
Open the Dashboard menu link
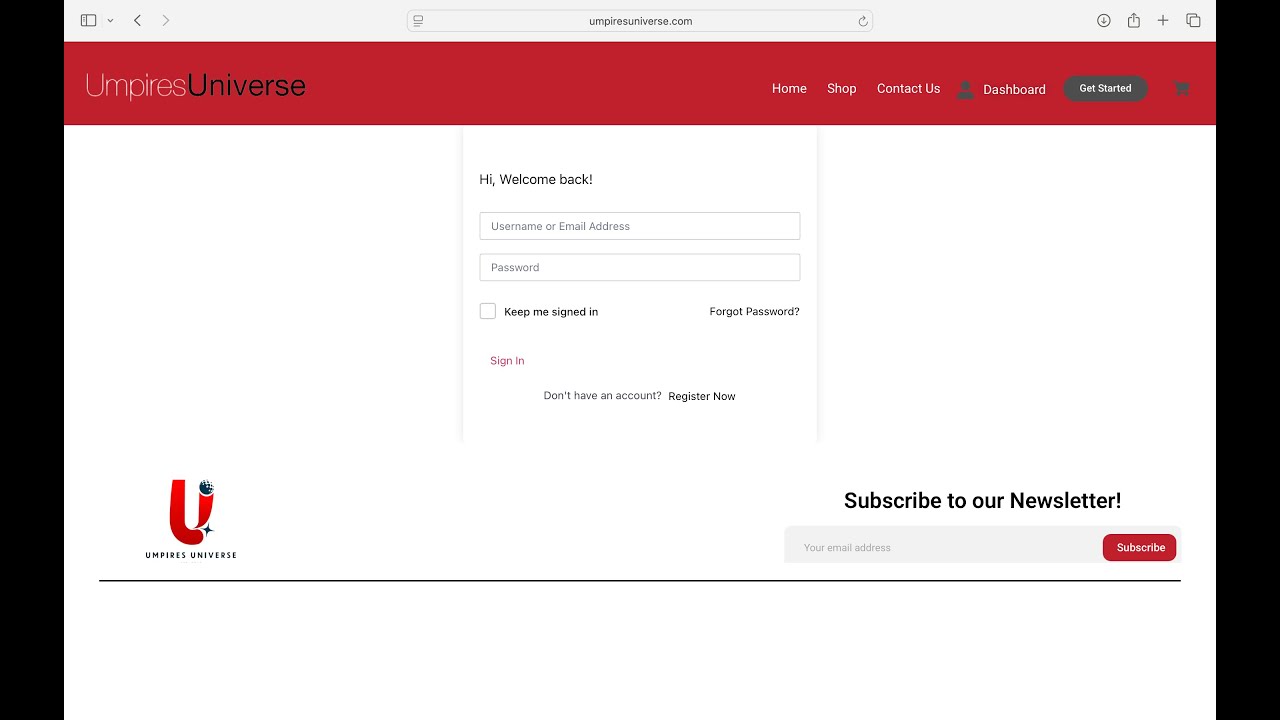click(x=1014, y=90)
